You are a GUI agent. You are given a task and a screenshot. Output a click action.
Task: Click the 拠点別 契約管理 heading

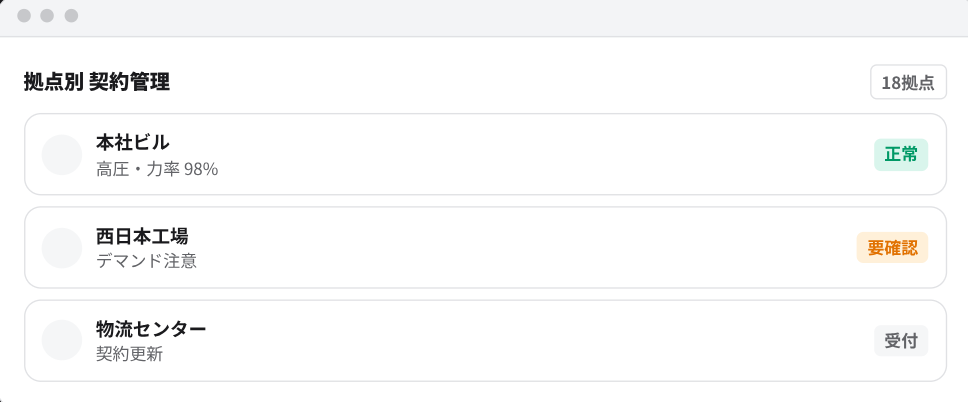pyautogui.click(x=97, y=82)
